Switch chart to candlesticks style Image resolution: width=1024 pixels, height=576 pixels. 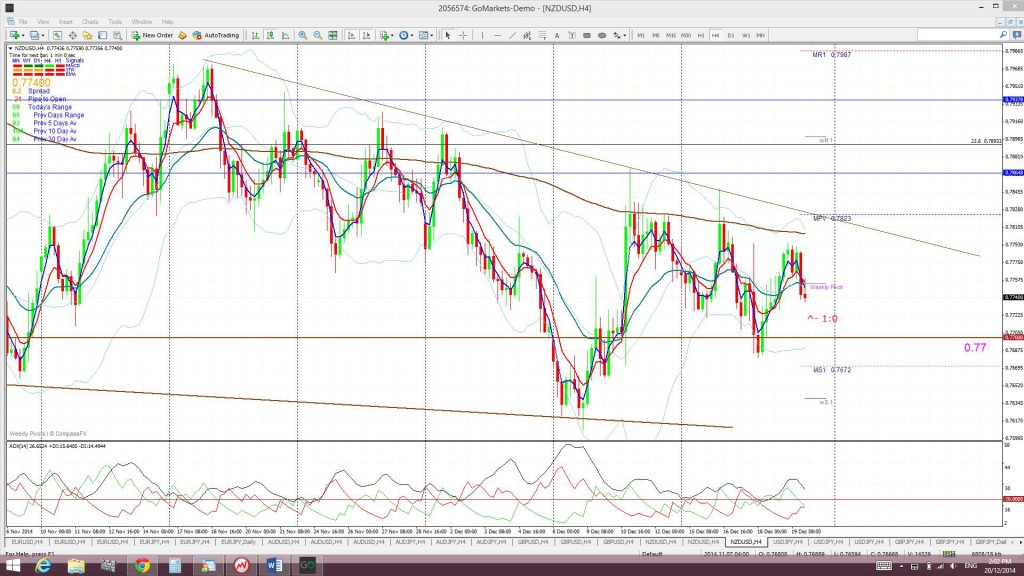click(270, 35)
